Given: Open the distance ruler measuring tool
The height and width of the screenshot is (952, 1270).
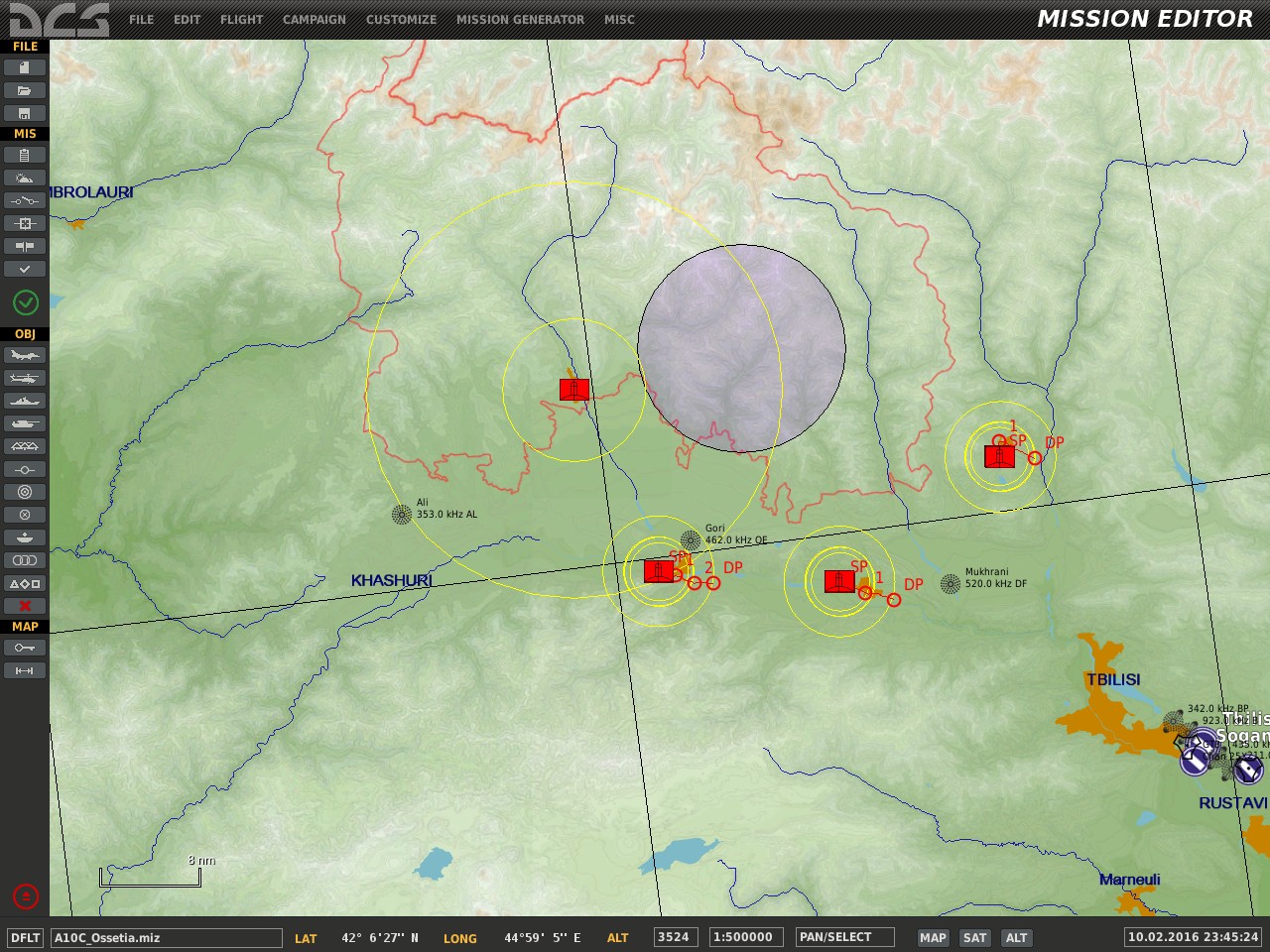Looking at the screenshot, I should click(x=25, y=670).
